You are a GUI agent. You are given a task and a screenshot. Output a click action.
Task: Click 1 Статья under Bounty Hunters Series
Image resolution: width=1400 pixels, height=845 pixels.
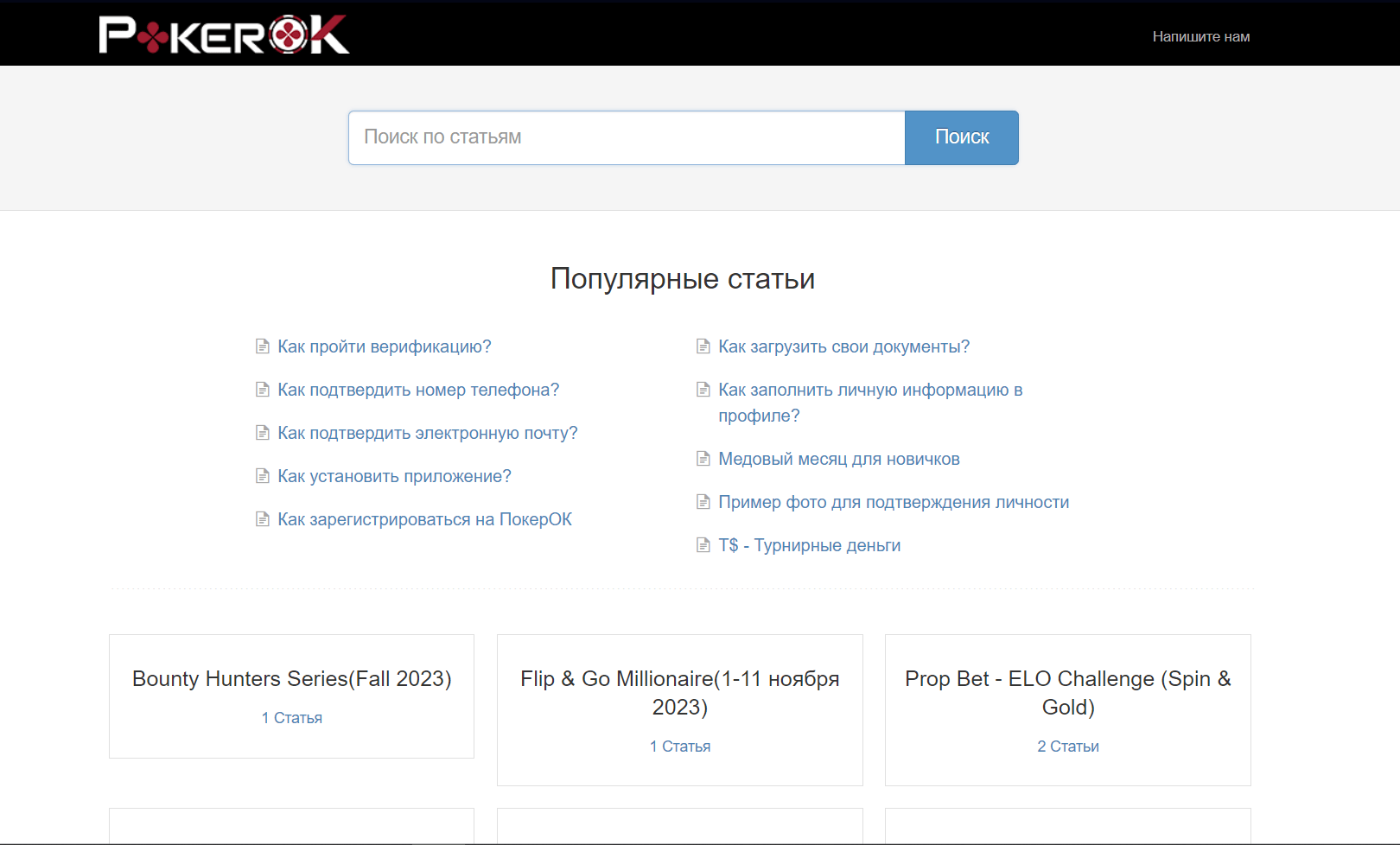pyautogui.click(x=292, y=718)
